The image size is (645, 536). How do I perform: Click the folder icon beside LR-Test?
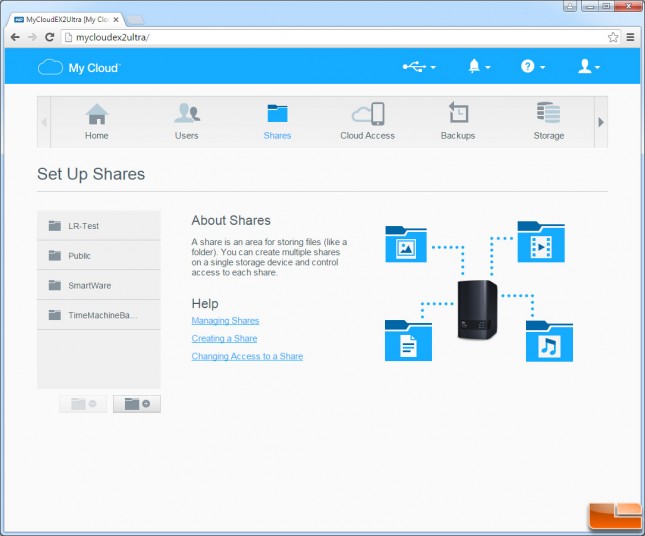(x=55, y=225)
